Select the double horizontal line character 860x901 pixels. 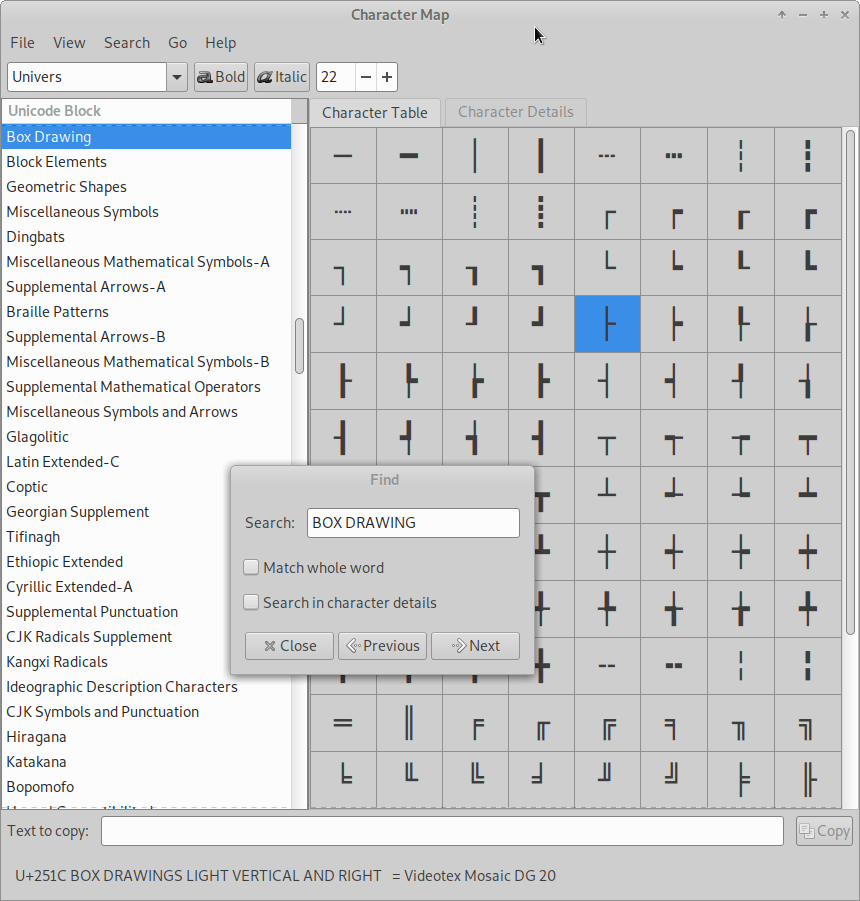343,723
